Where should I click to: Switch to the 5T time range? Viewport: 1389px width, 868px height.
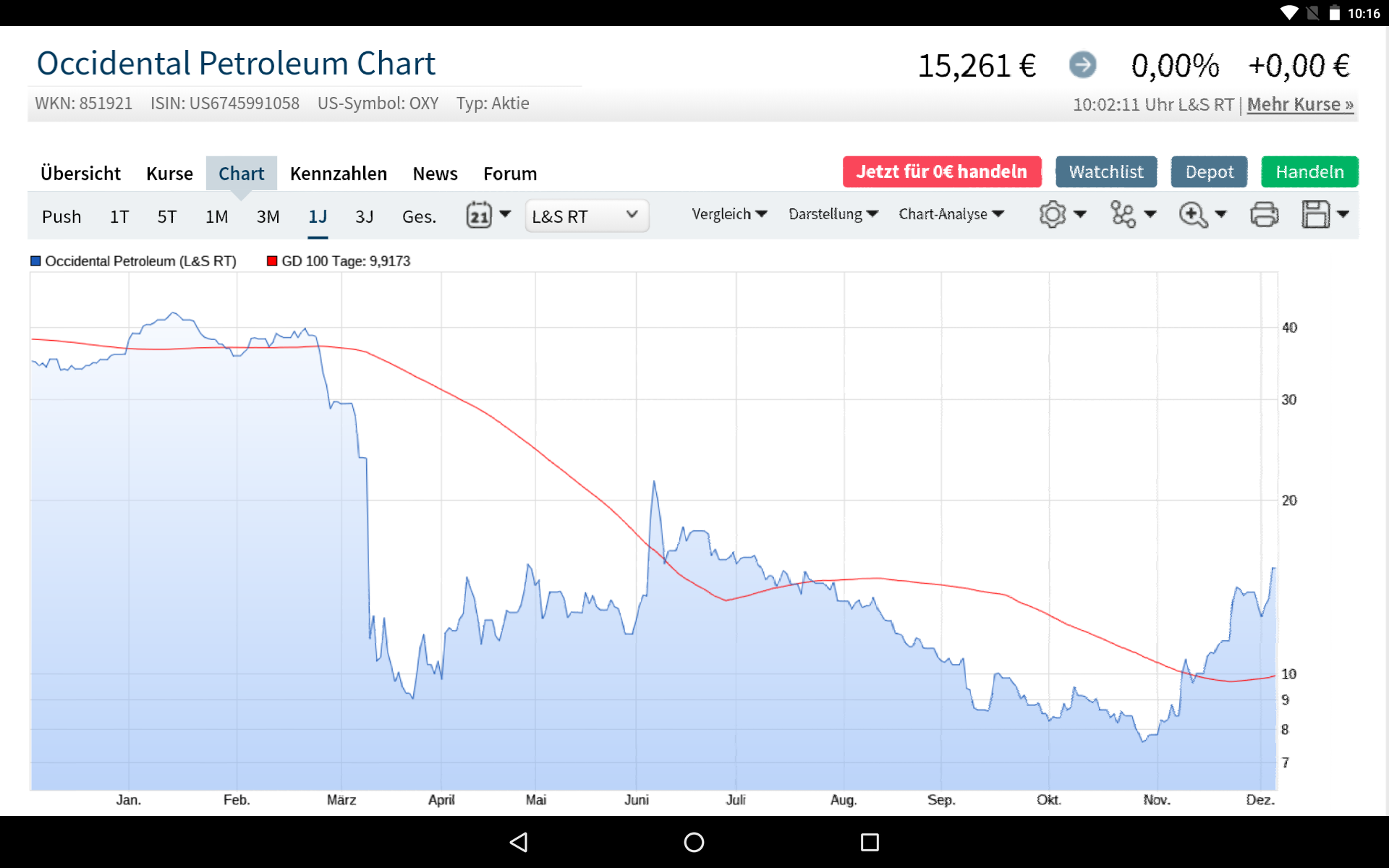tap(167, 216)
